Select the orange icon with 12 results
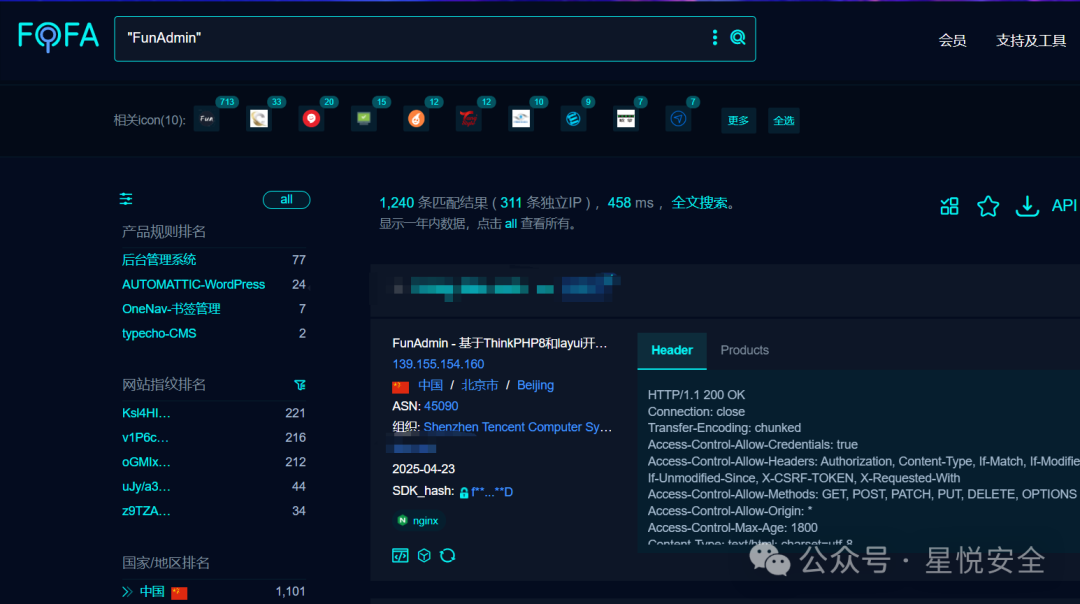1080x604 pixels. click(416, 119)
